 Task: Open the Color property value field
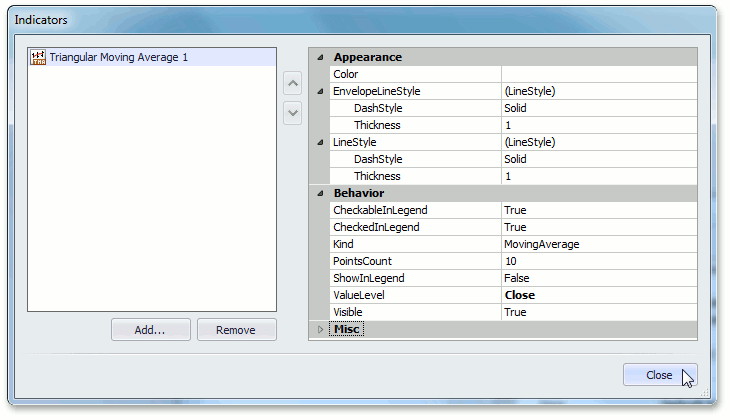coord(599,74)
